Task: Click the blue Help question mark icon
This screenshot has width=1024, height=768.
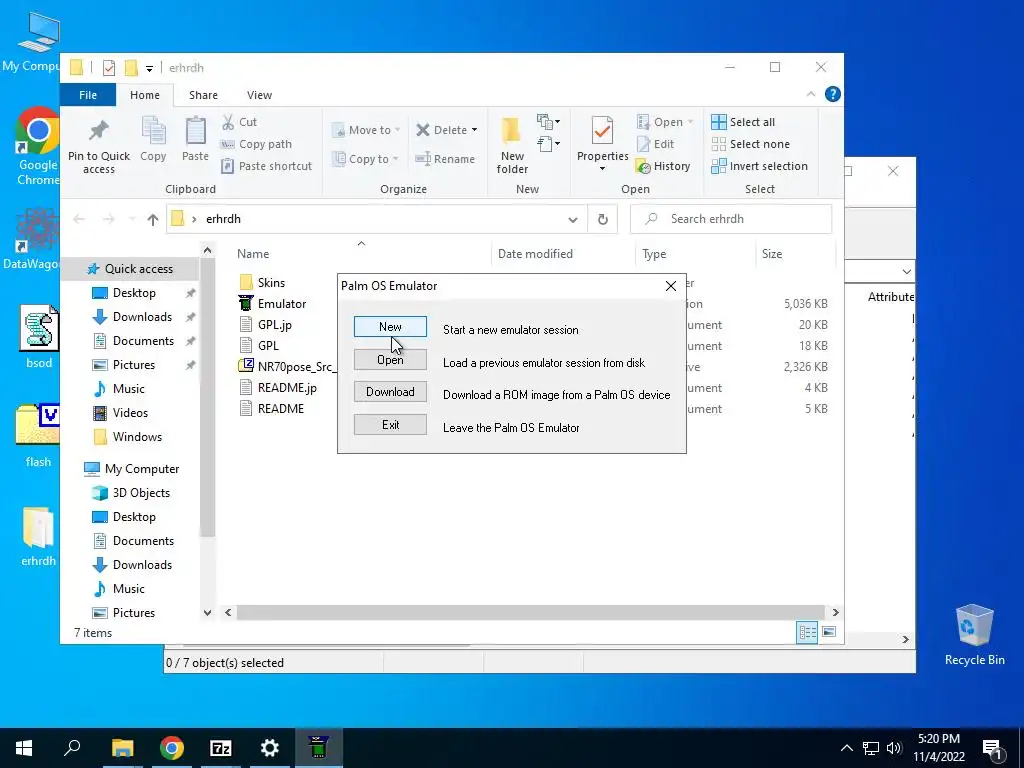Action: point(833,94)
